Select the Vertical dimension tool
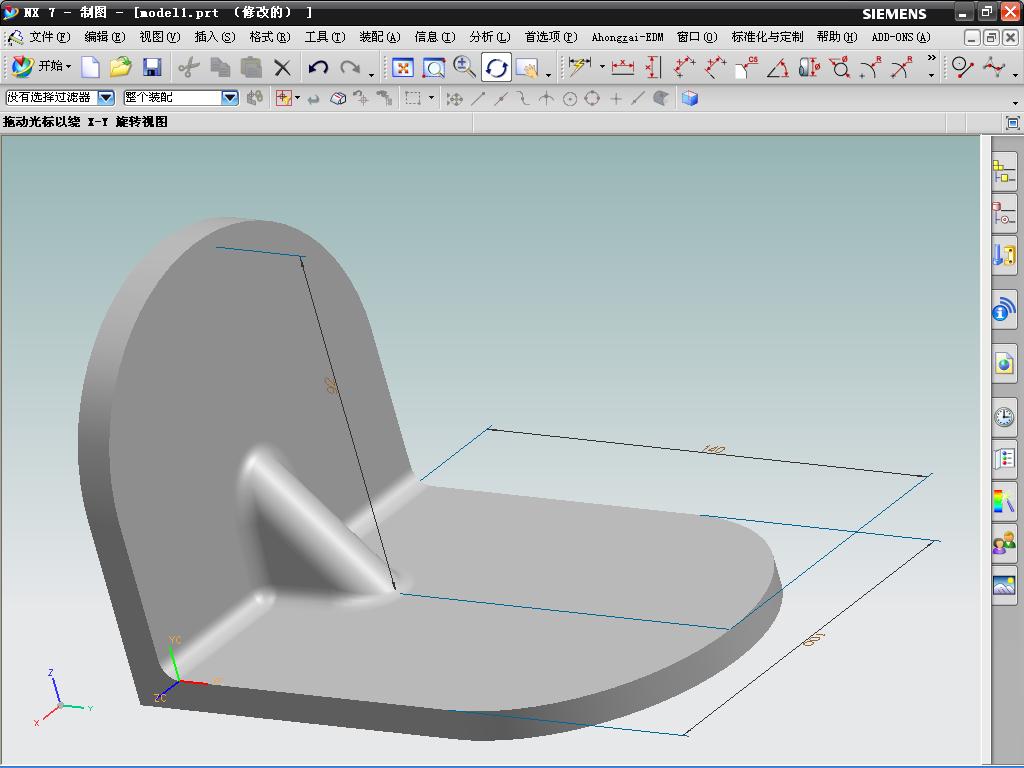 click(x=653, y=67)
